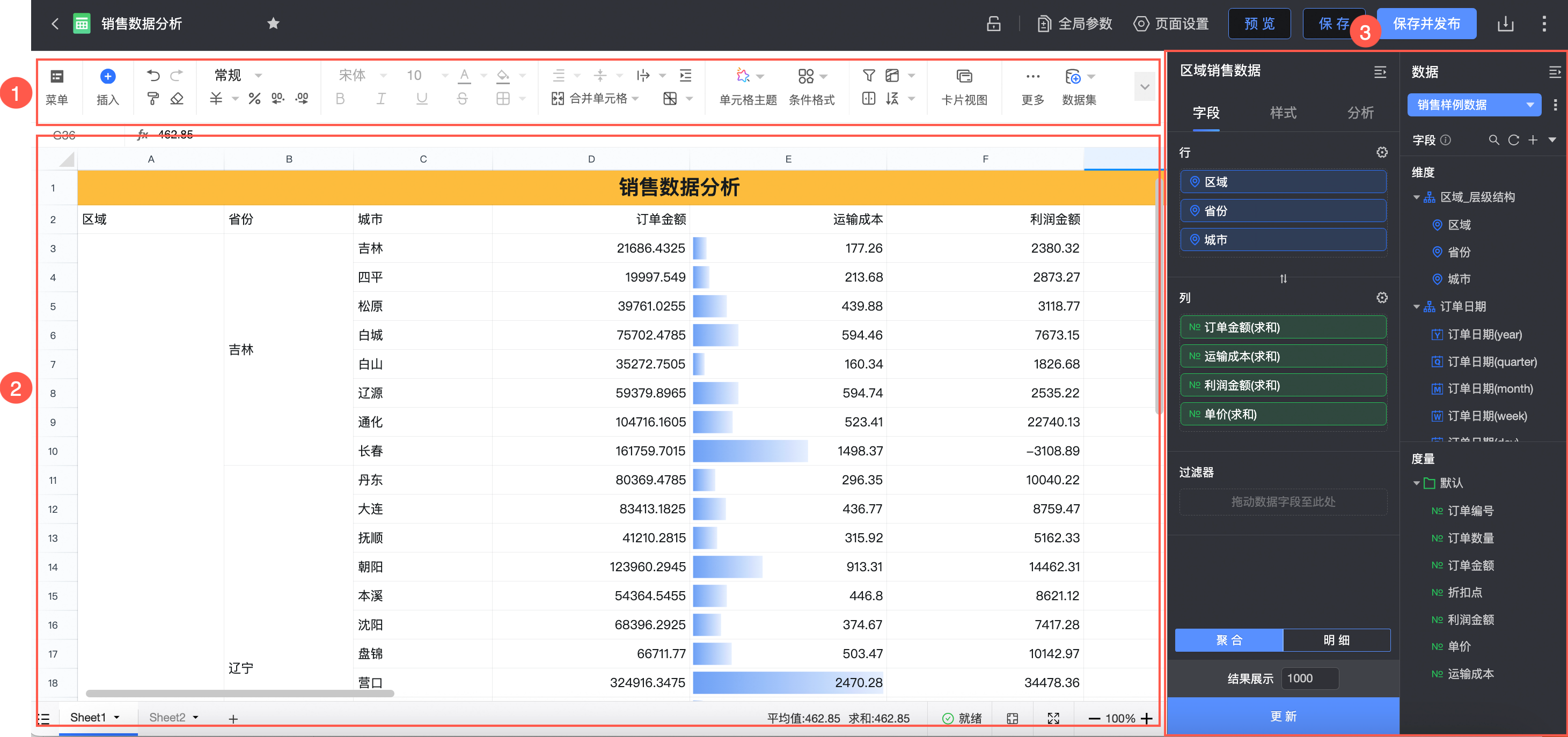Click the filter funnel icon in toolbar
The image size is (1568, 737).
point(869,75)
